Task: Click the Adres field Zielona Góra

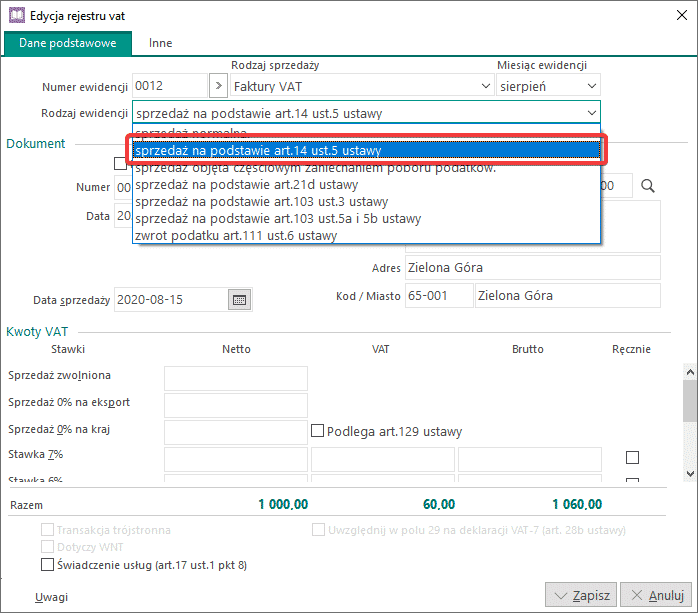Action: [533, 268]
